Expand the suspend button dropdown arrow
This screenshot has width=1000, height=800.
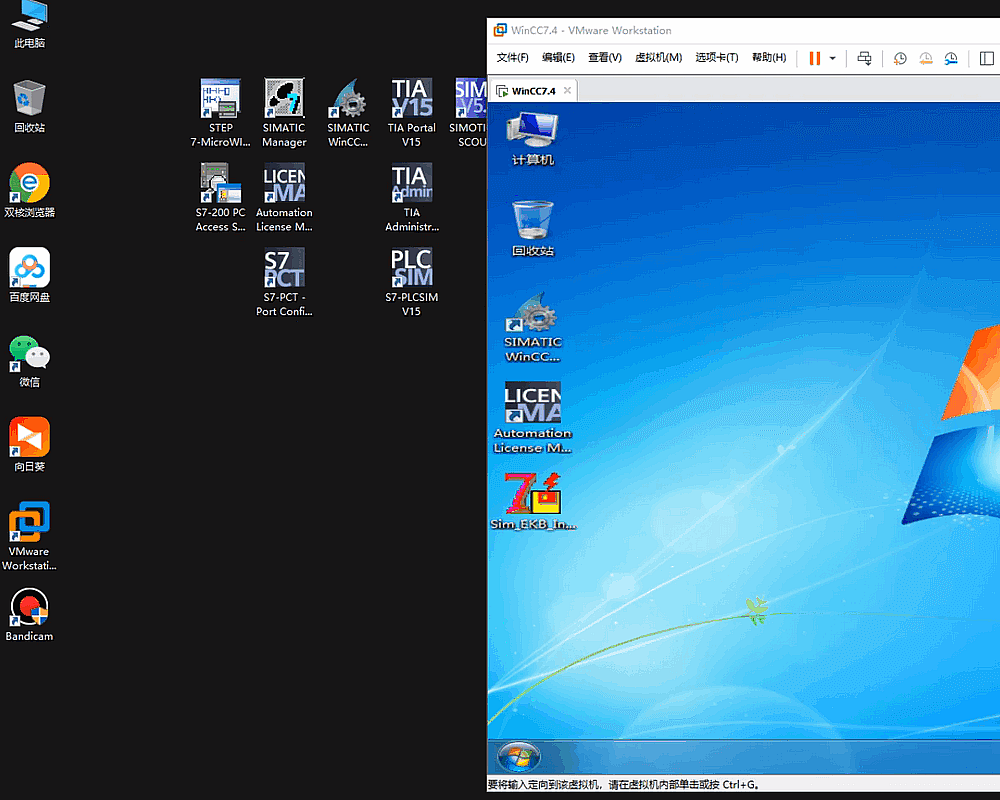pyautogui.click(x=833, y=58)
